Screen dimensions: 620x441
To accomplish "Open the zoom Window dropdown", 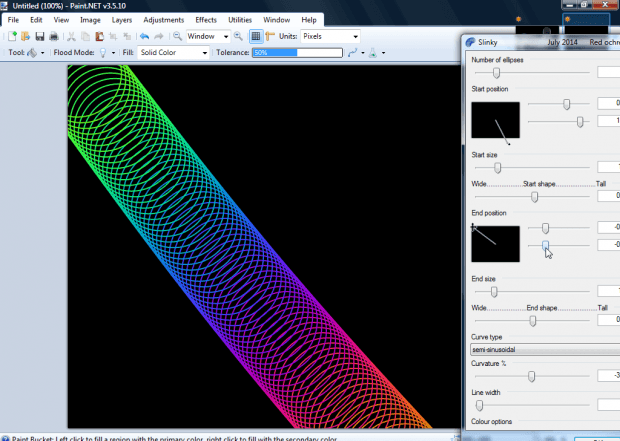I will [207, 36].
